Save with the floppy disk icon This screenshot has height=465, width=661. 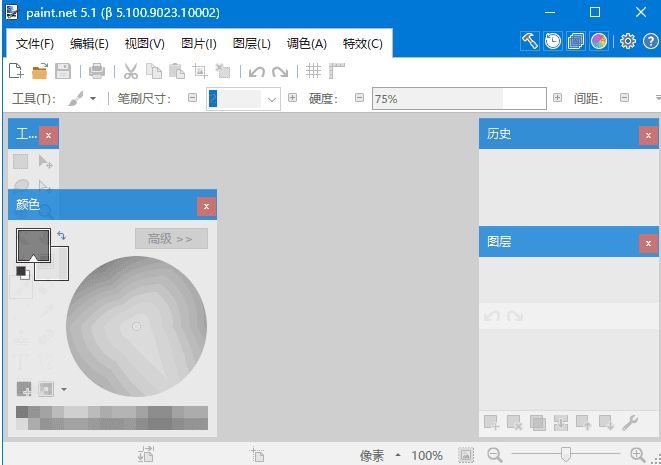pyautogui.click(x=63, y=71)
